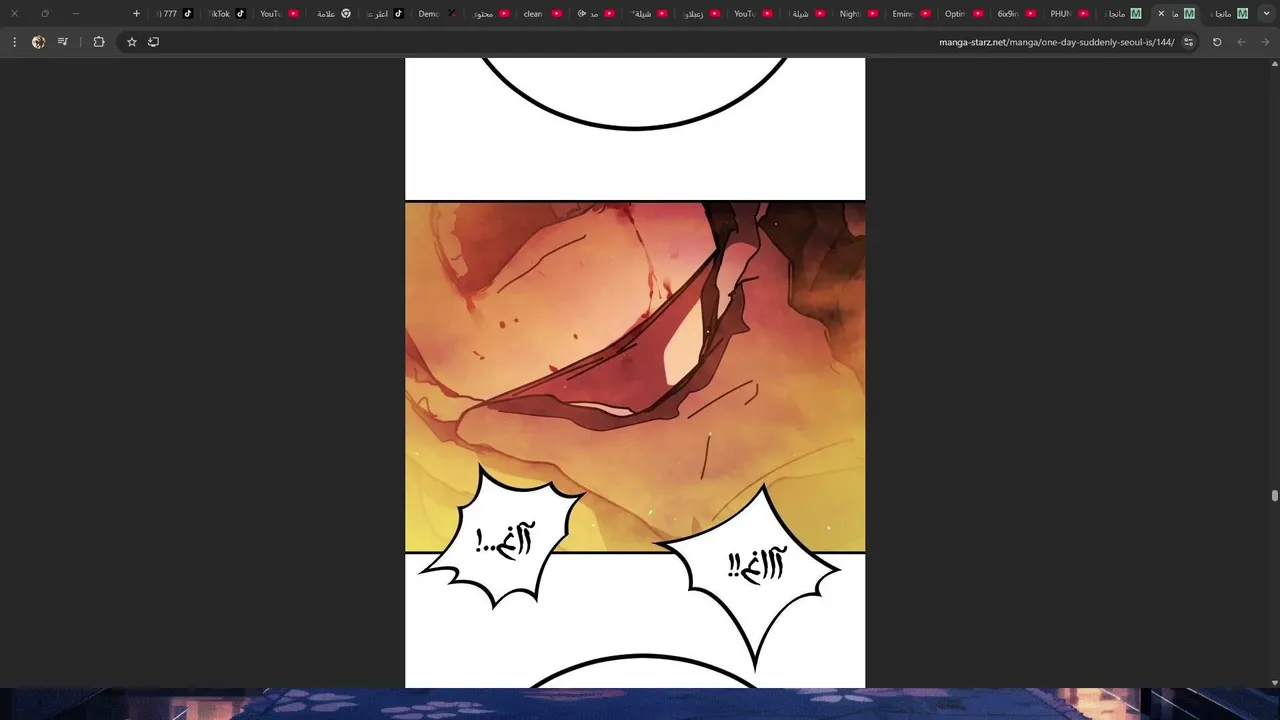Open the Emine YouTube tab
This screenshot has height=720, width=1280.
click(911, 14)
